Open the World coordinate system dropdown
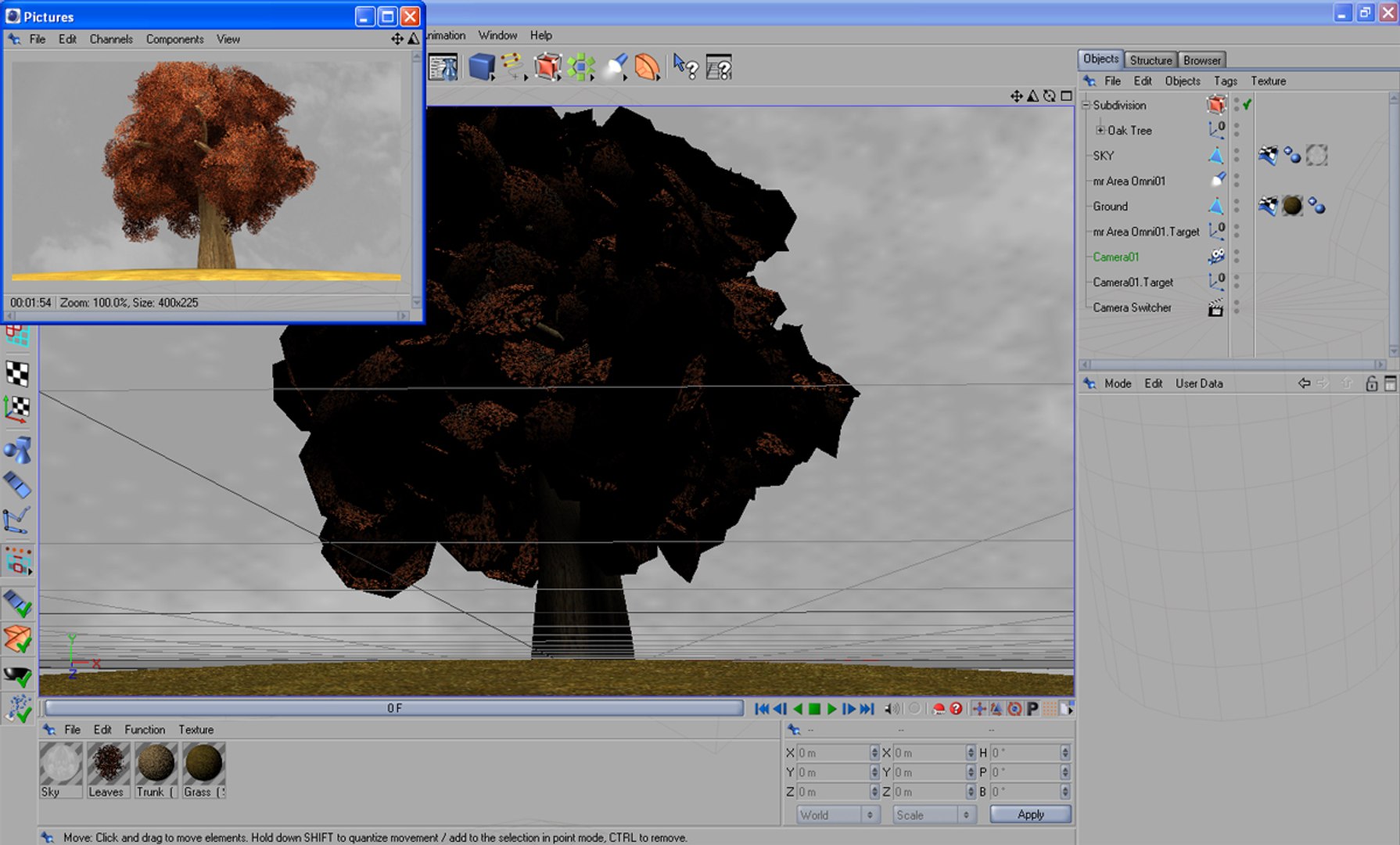 tap(837, 814)
